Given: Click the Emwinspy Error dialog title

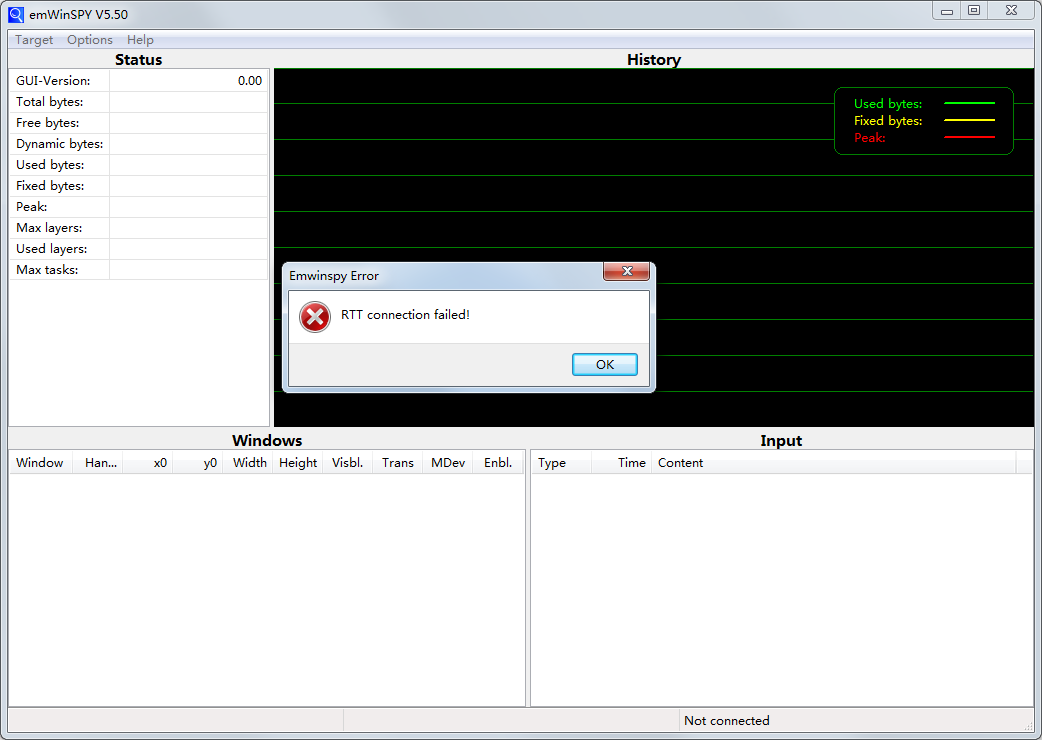Looking at the screenshot, I should point(334,276).
